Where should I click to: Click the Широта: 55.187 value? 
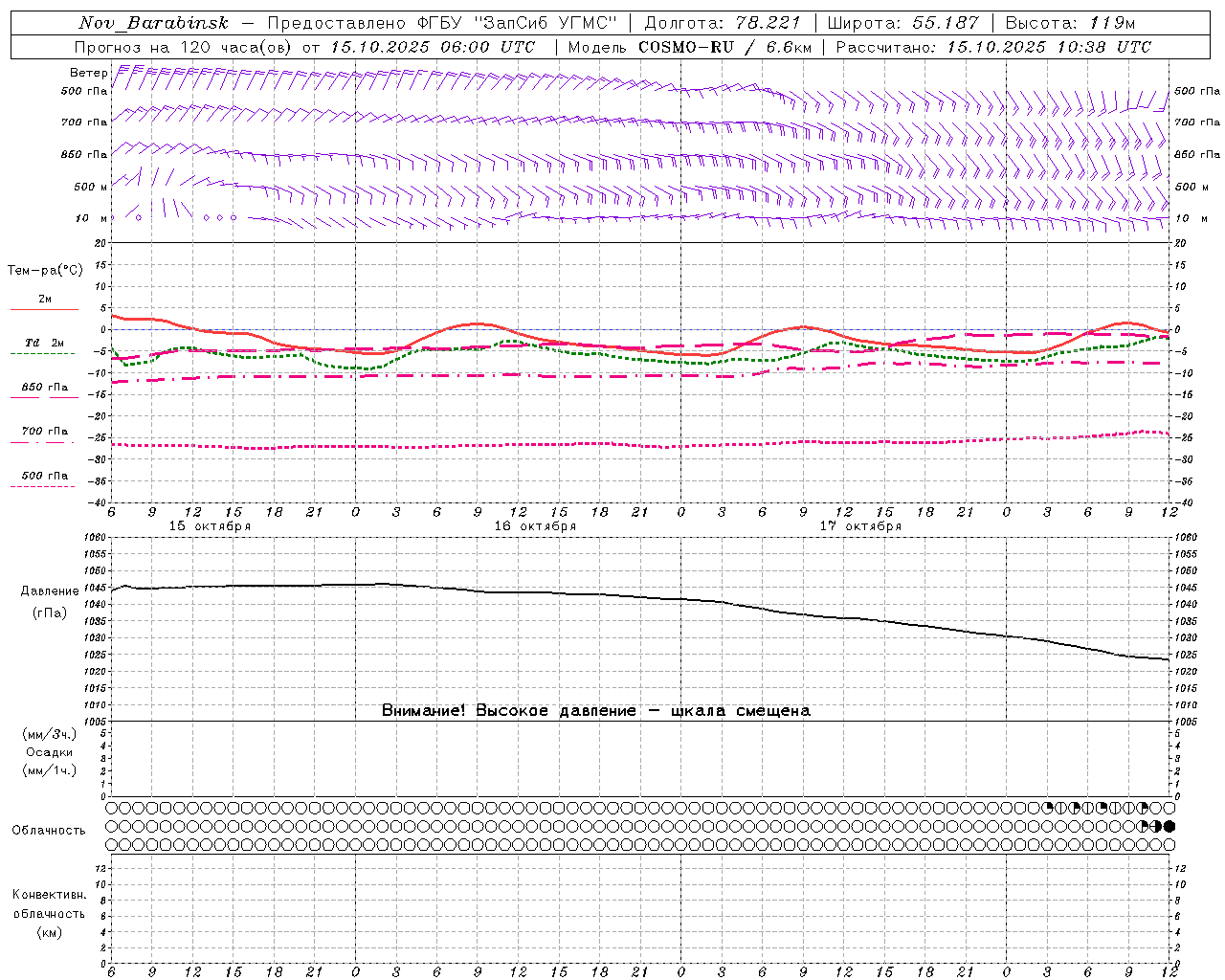902,23
